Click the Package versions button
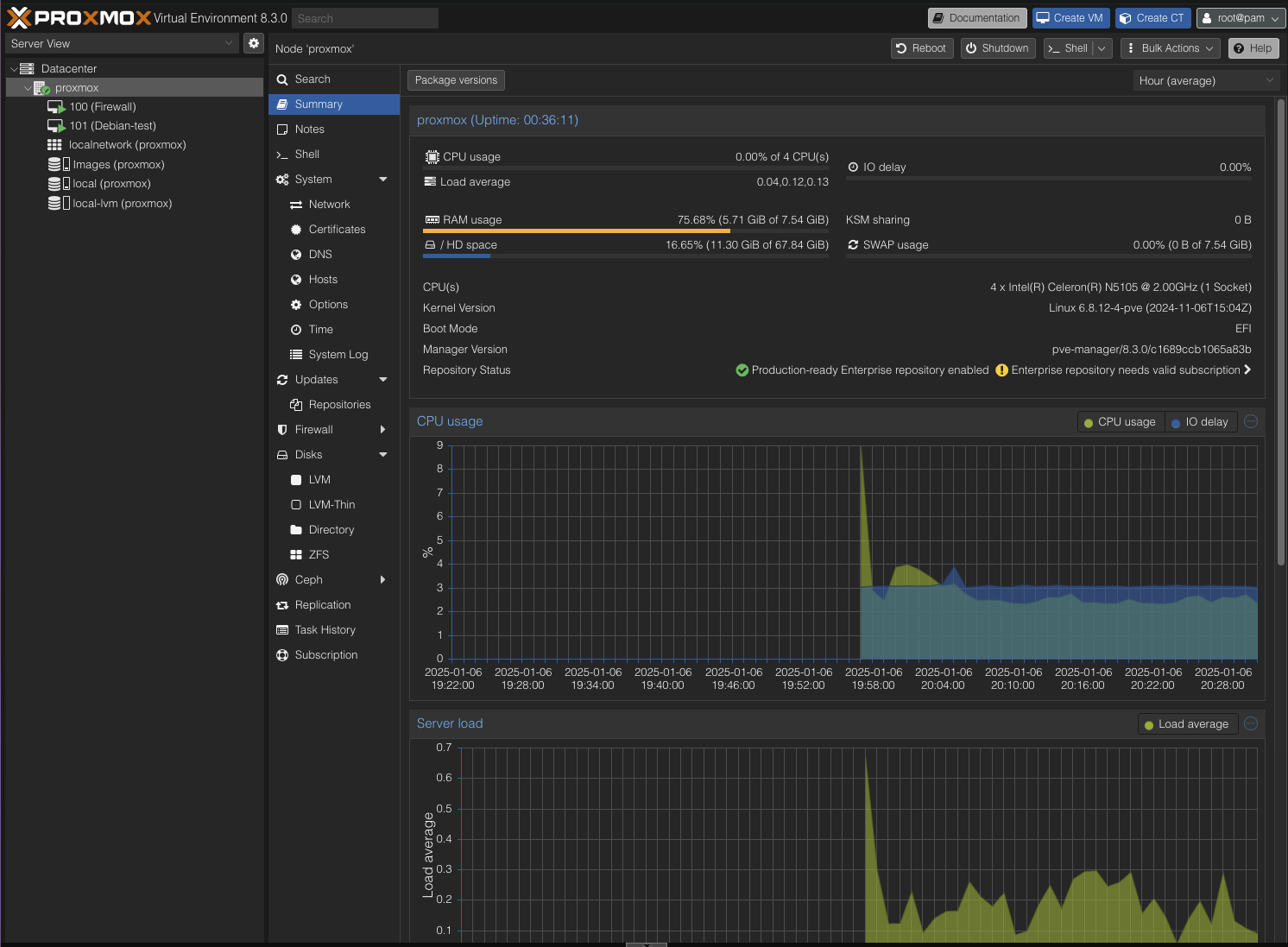This screenshot has width=1288, height=947. (x=456, y=80)
